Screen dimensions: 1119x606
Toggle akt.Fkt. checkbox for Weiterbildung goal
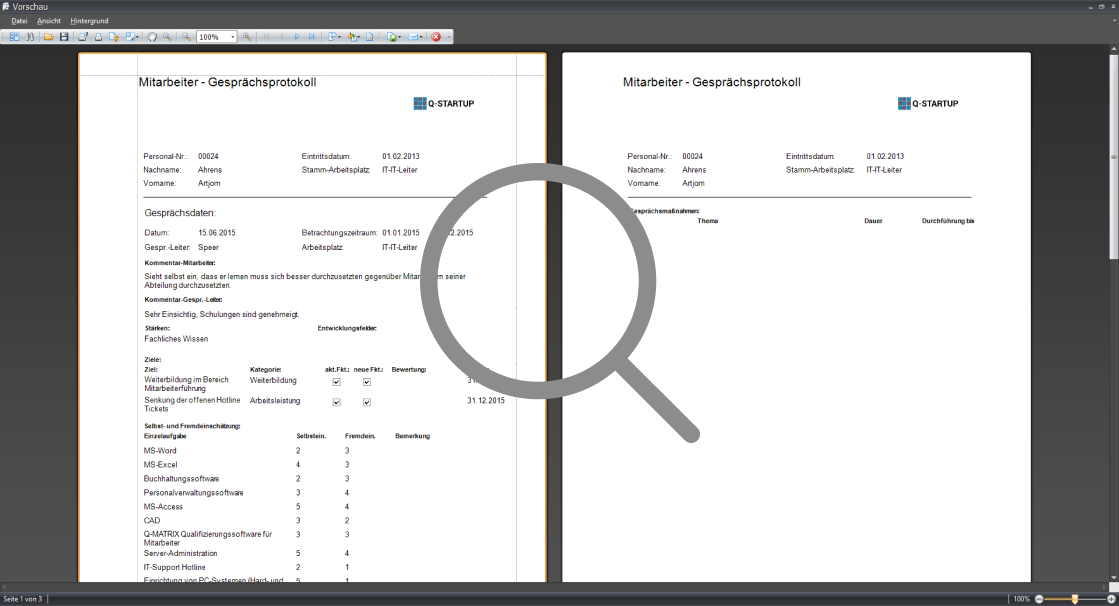[x=336, y=382]
